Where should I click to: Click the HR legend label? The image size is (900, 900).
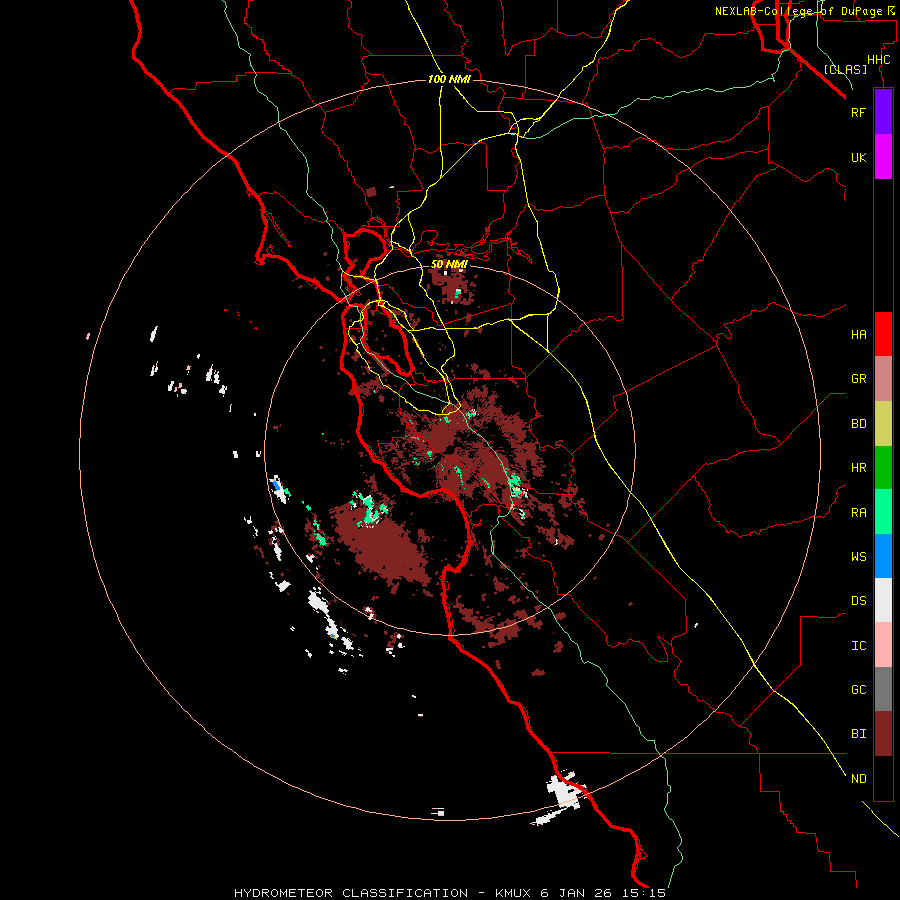pyautogui.click(x=858, y=468)
